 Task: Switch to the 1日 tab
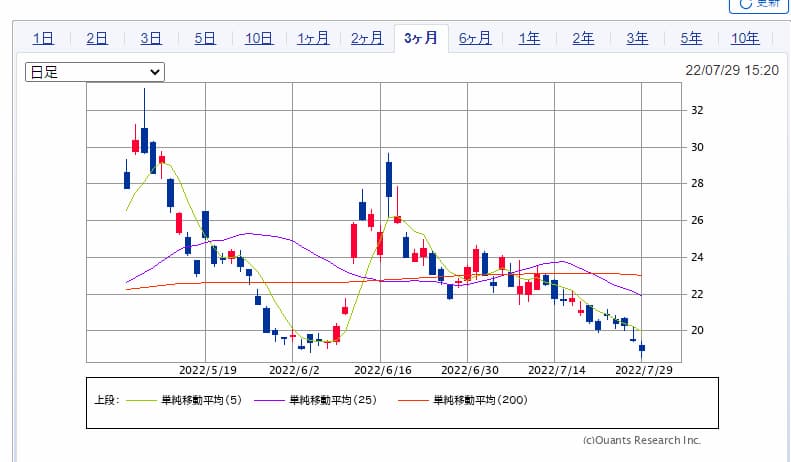point(43,38)
